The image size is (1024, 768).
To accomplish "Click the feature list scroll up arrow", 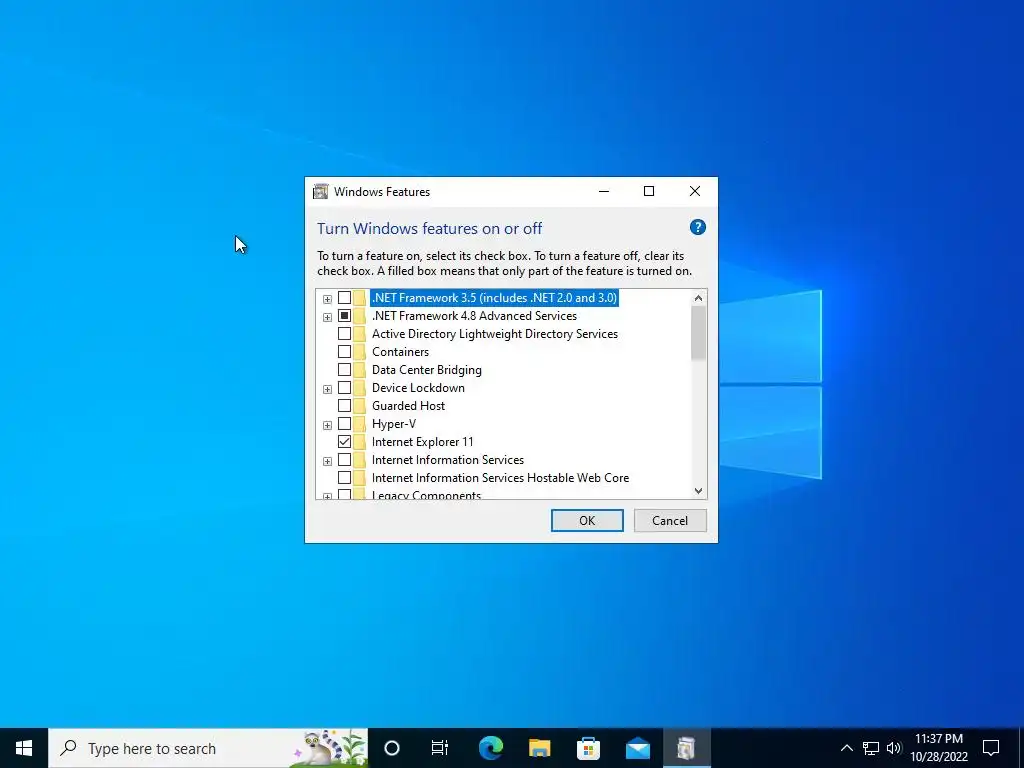I will tap(698, 298).
